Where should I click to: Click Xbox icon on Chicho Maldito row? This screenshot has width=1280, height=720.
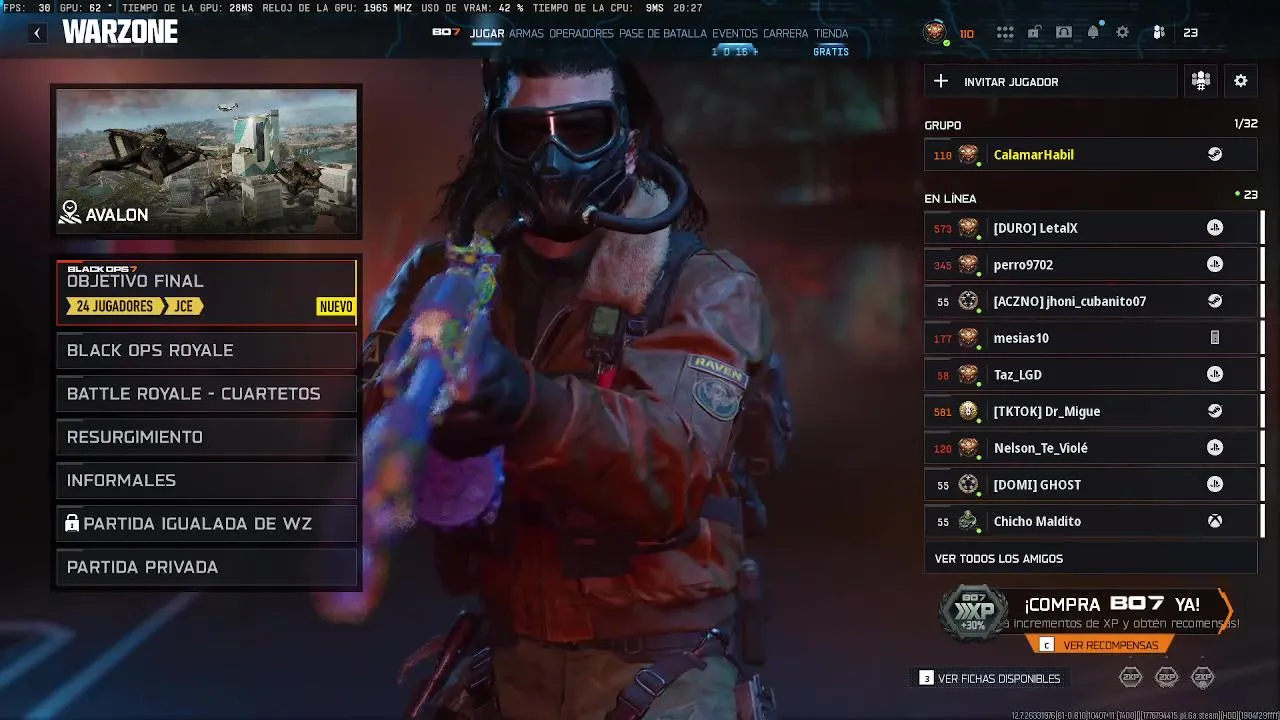pyautogui.click(x=1215, y=521)
